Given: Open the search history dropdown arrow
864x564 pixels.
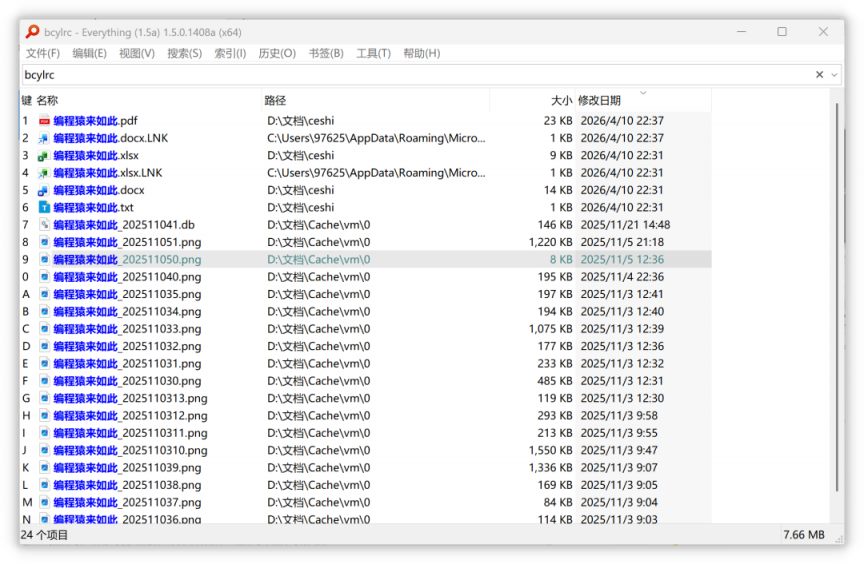Looking at the screenshot, I should click(834, 75).
